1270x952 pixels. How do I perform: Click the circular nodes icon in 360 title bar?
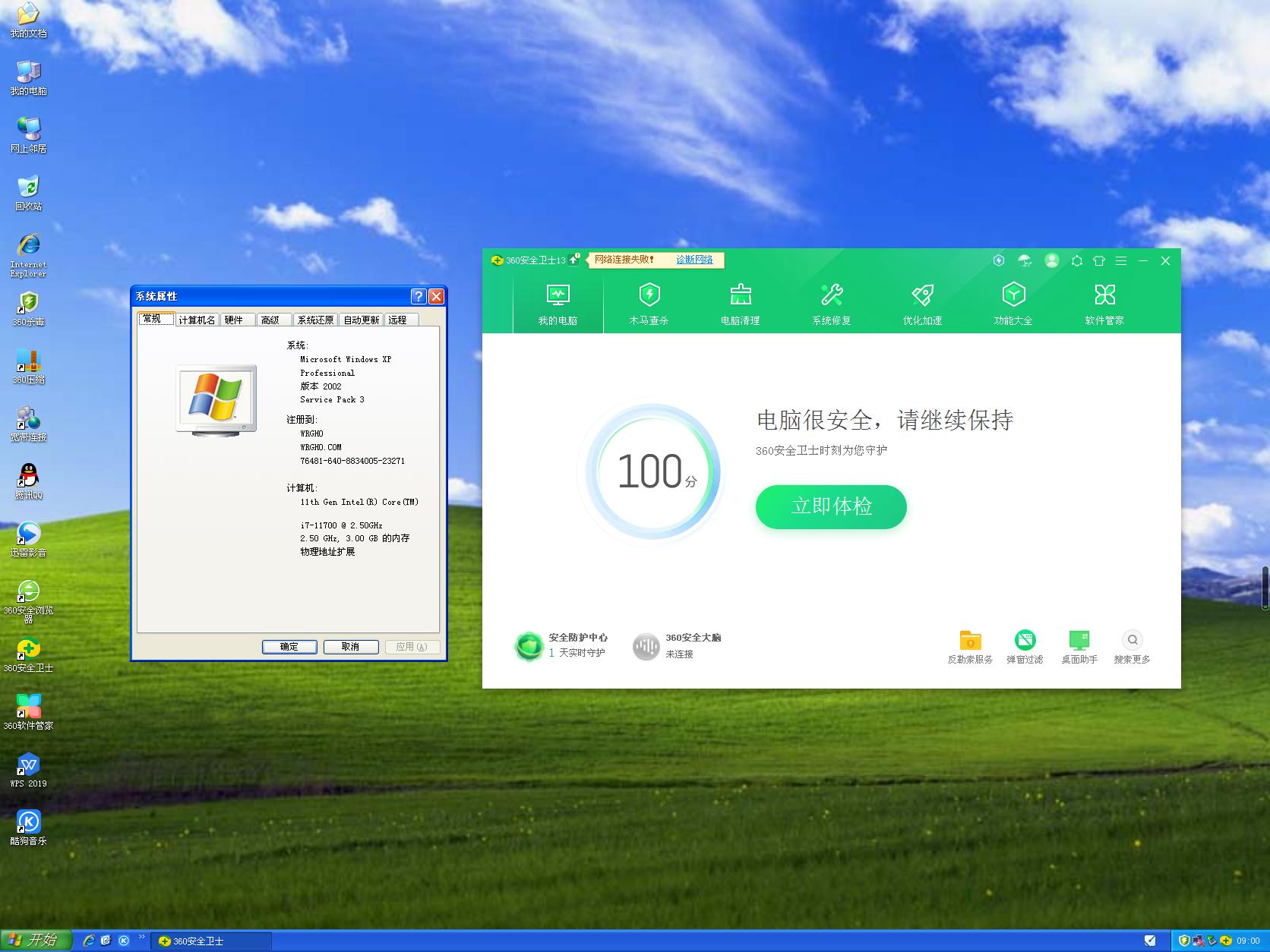pos(1077,260)
